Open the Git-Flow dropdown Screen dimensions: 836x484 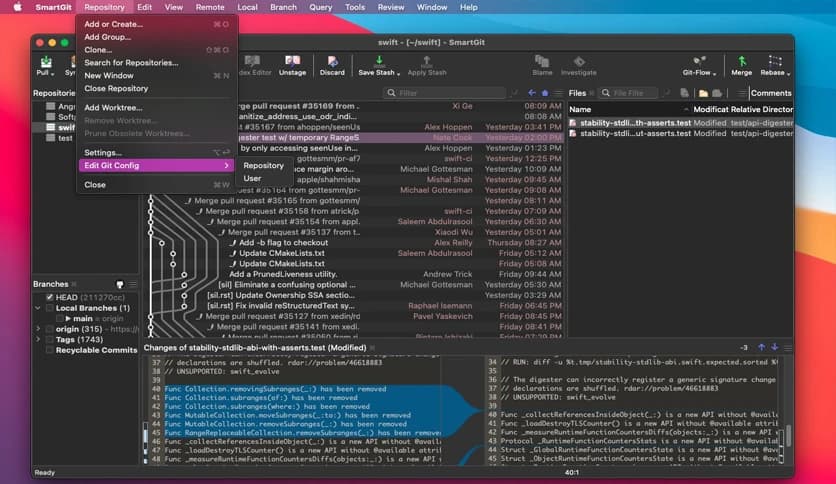coord(699,66)
